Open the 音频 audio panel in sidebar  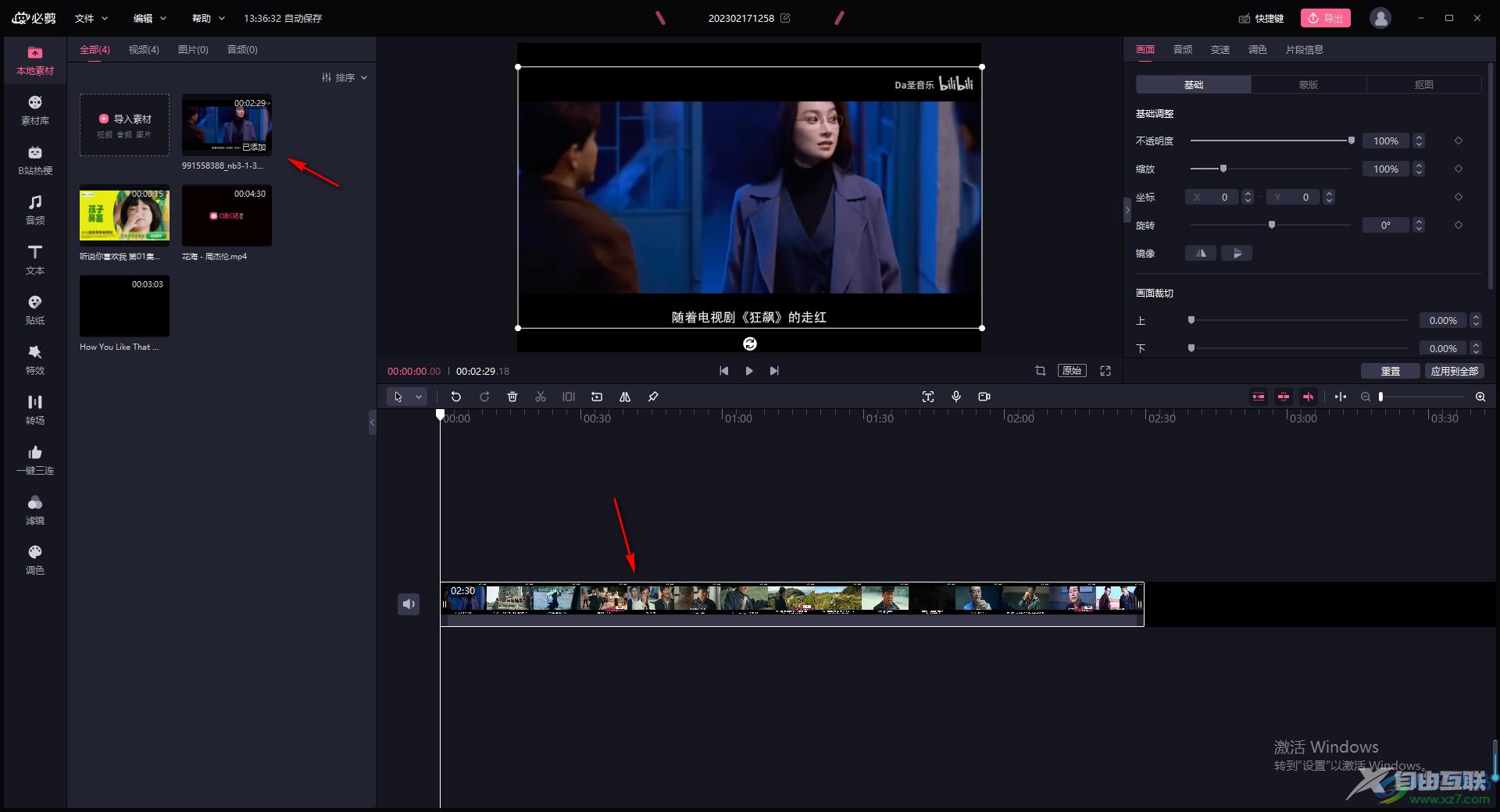[x=35, y=211]
